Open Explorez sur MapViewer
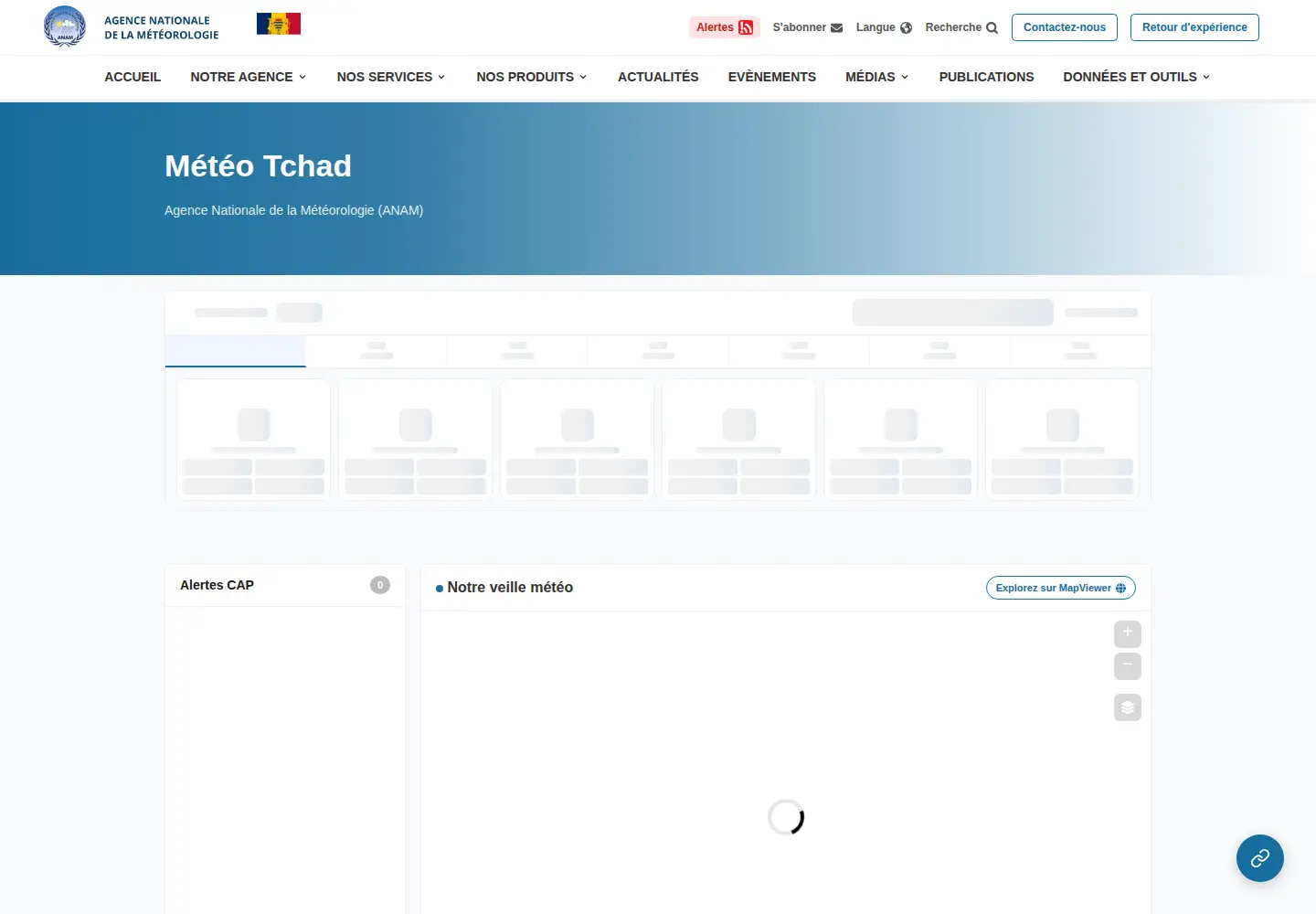The height and width of the screenshot is (914, 1316). (x=1061, y=588)
